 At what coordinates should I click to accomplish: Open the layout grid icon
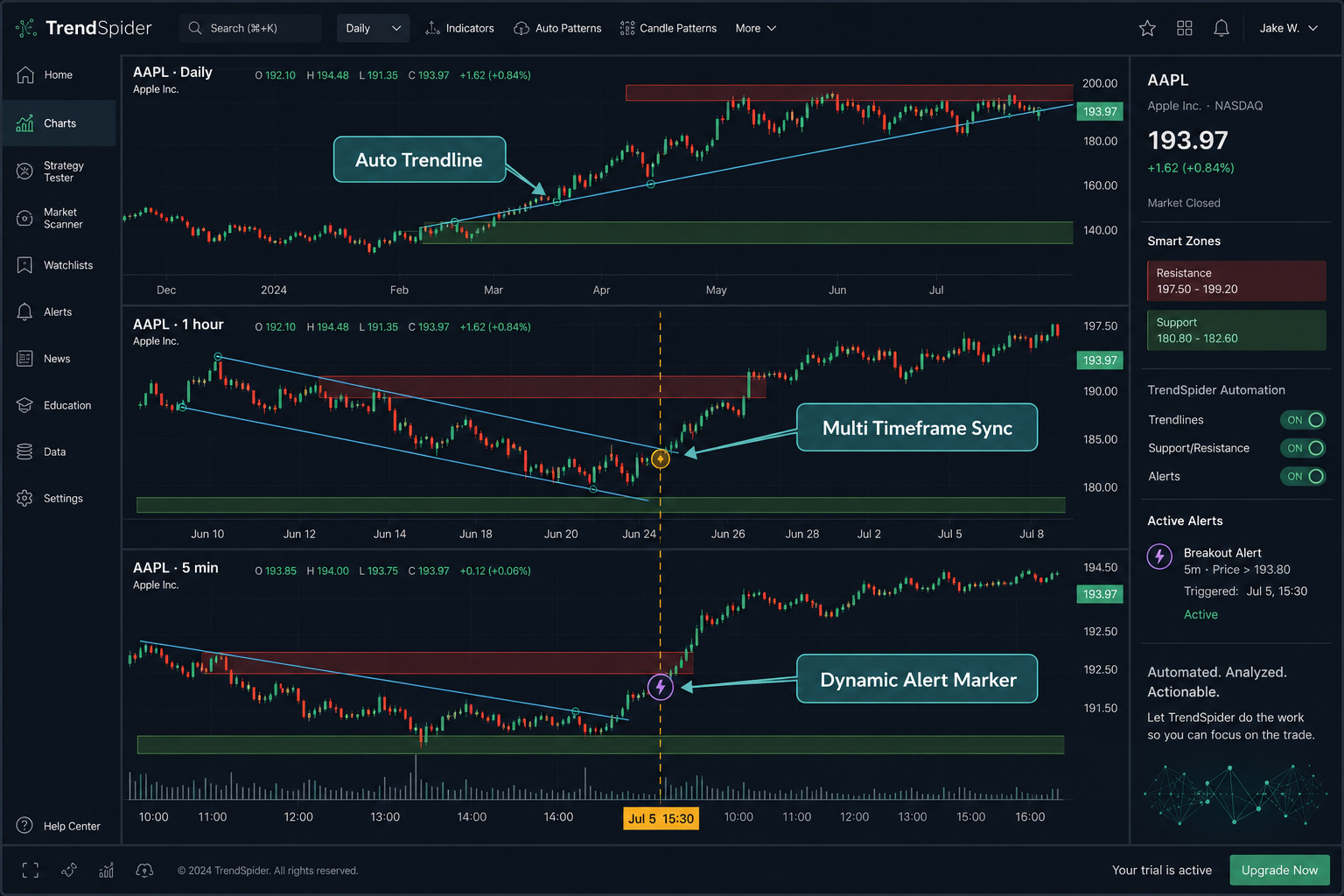1185,28
